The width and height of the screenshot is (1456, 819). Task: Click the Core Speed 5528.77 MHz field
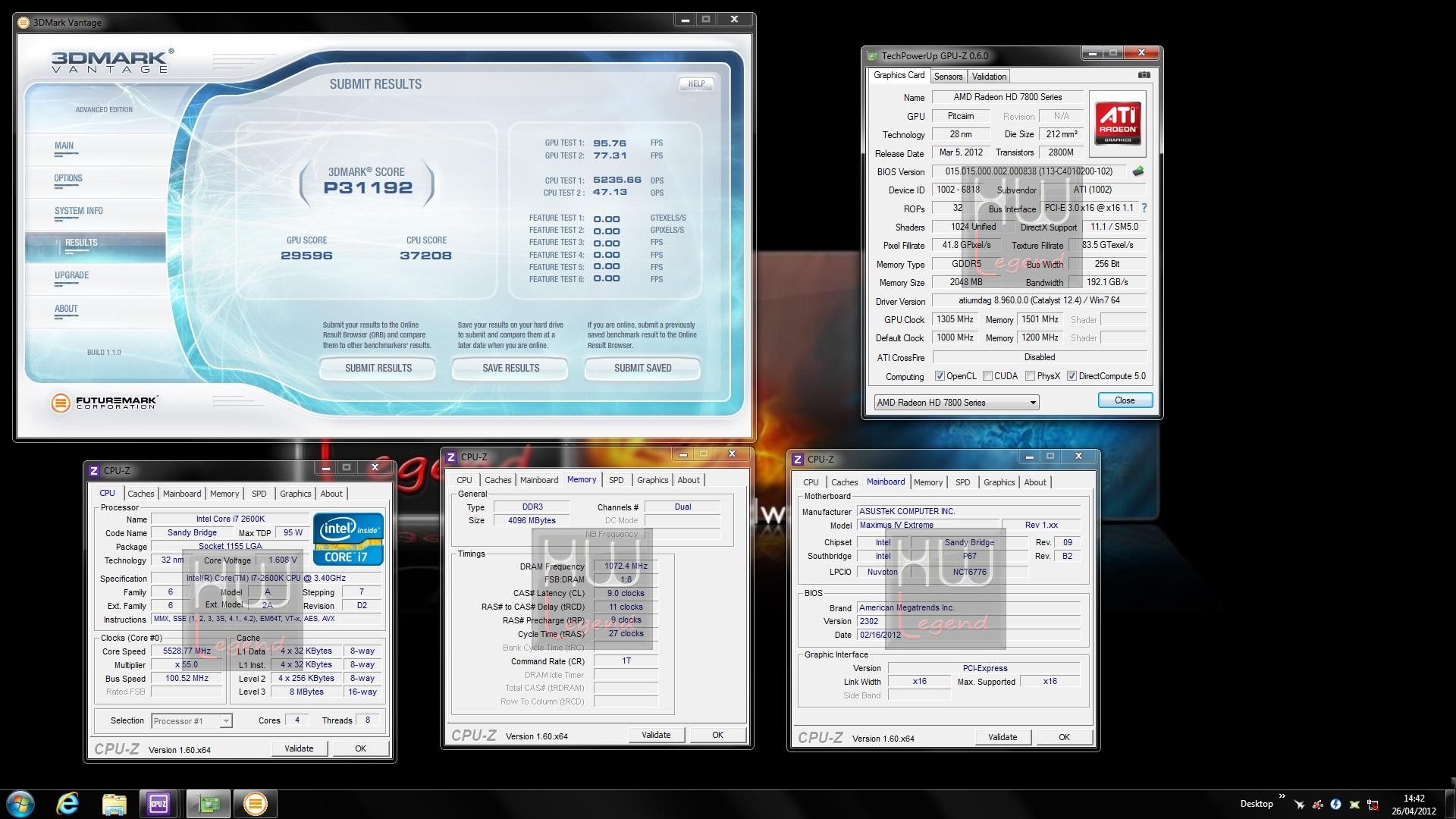[187, 651]
